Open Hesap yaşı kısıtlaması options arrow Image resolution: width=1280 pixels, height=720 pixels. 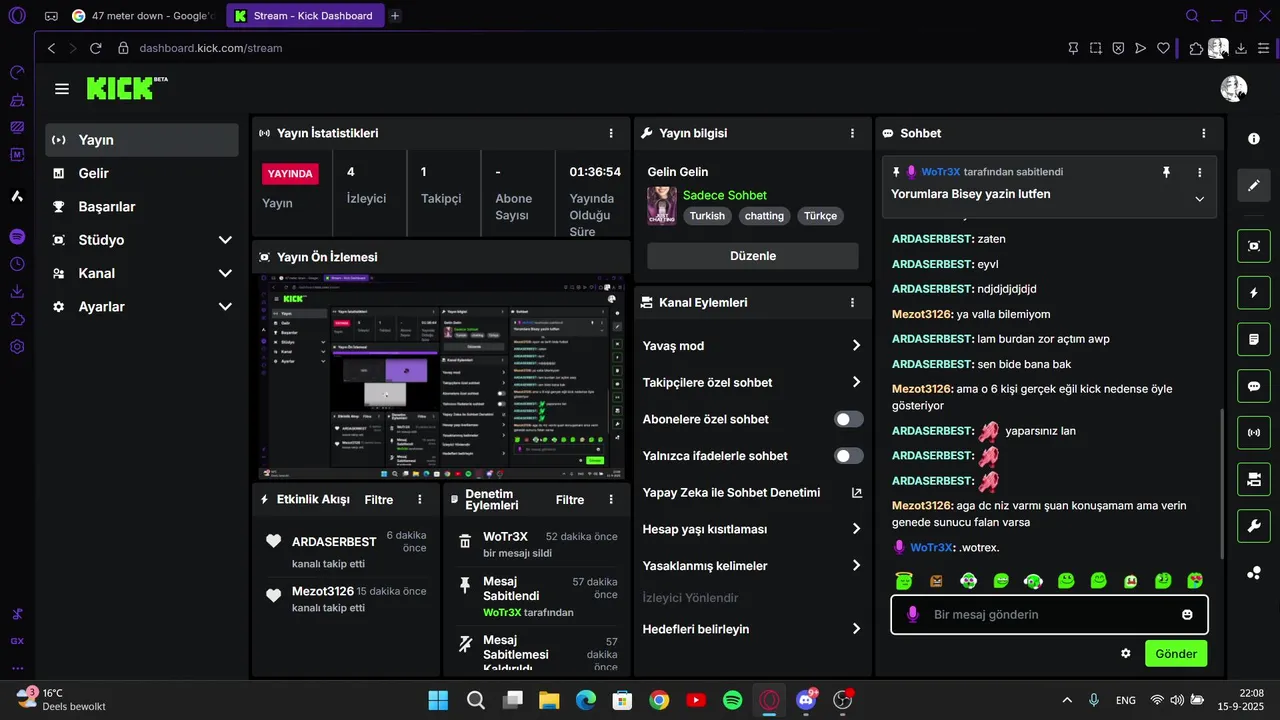click(856, 529)
